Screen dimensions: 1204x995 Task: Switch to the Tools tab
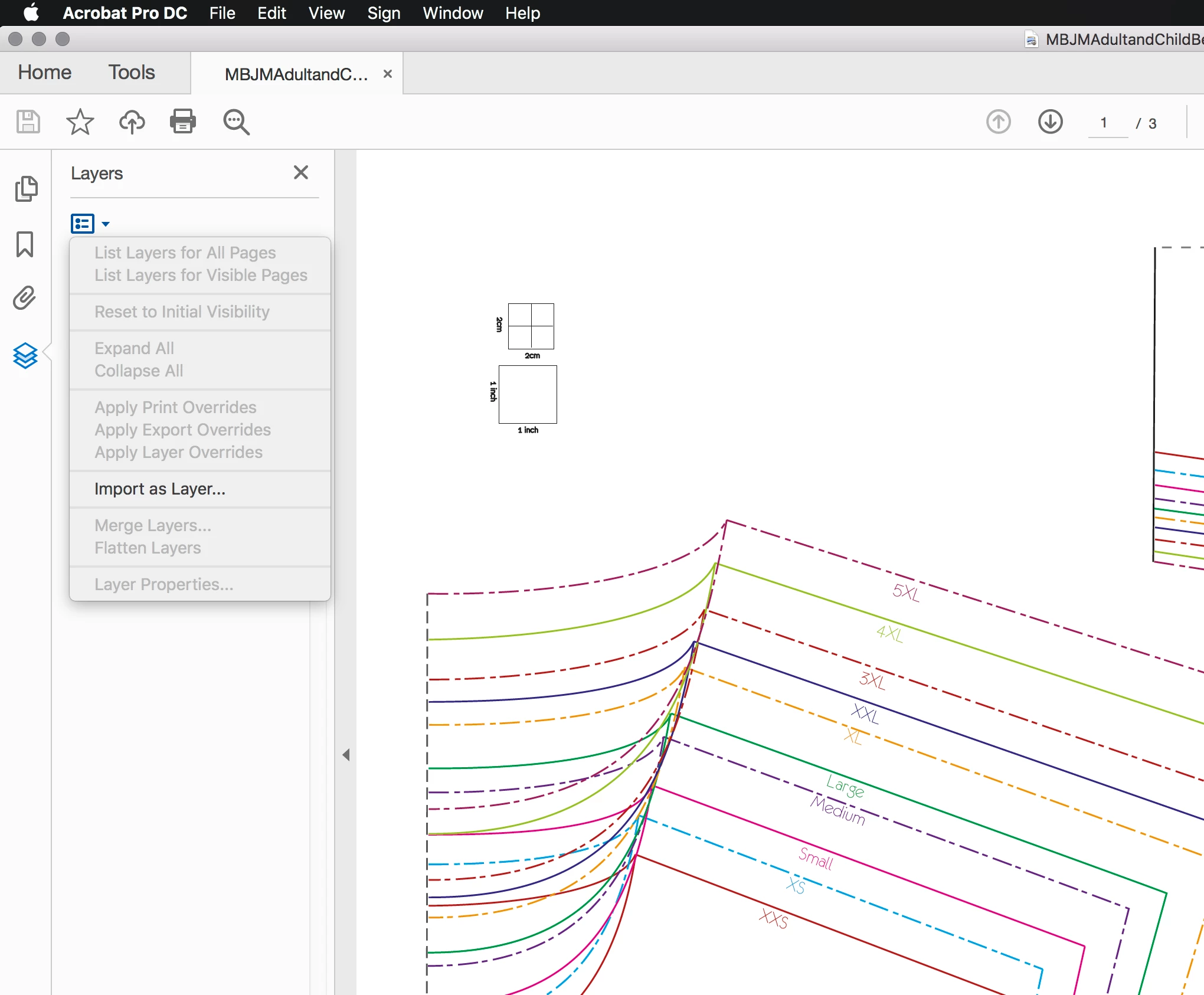tap(131, 73)
